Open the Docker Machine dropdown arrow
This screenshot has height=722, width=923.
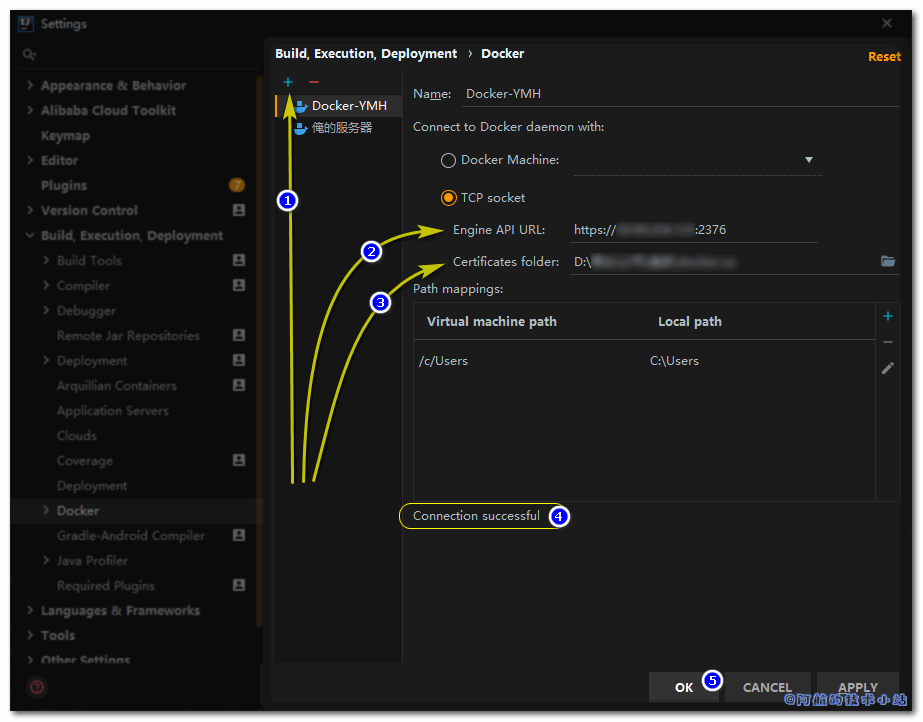(x=809, y=160)
